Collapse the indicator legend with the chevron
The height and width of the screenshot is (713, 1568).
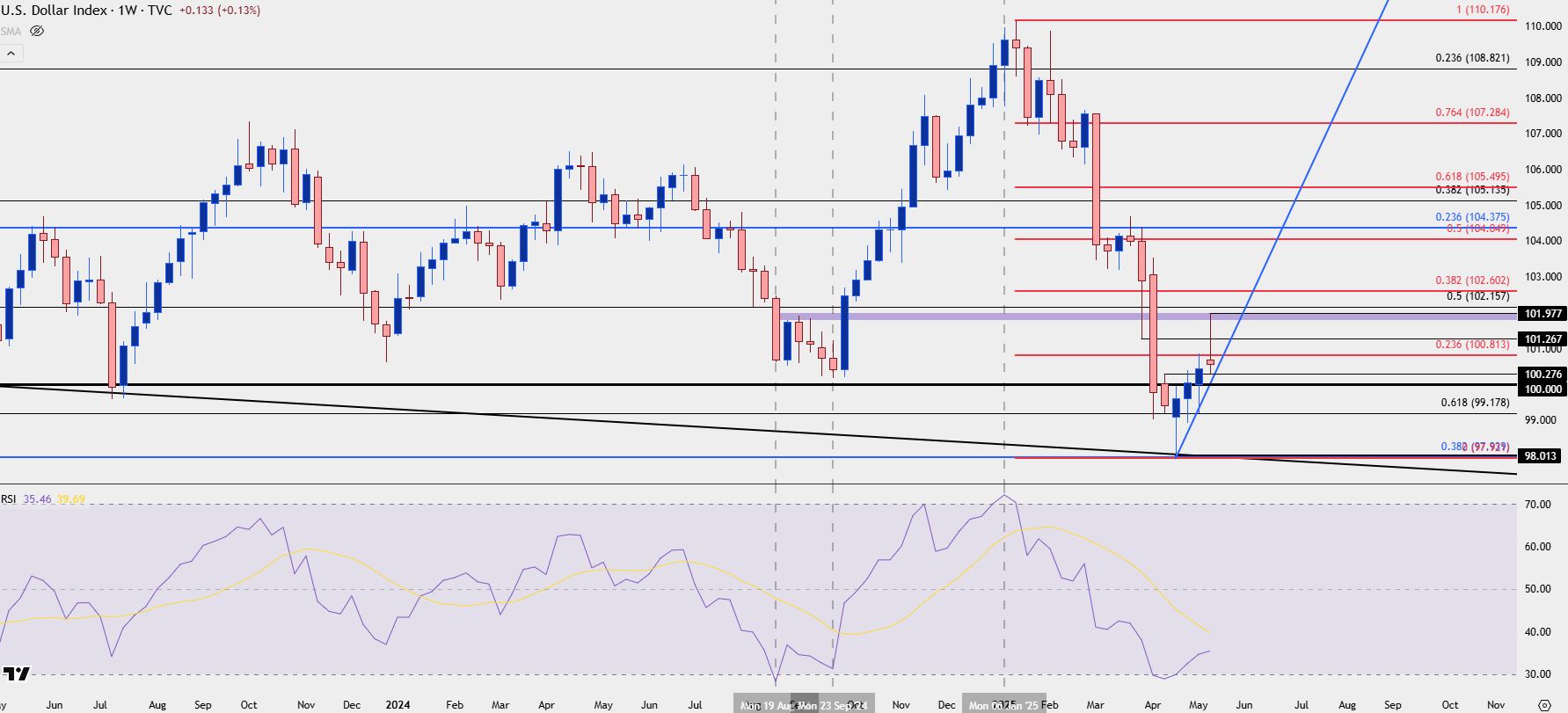[11, 54]
